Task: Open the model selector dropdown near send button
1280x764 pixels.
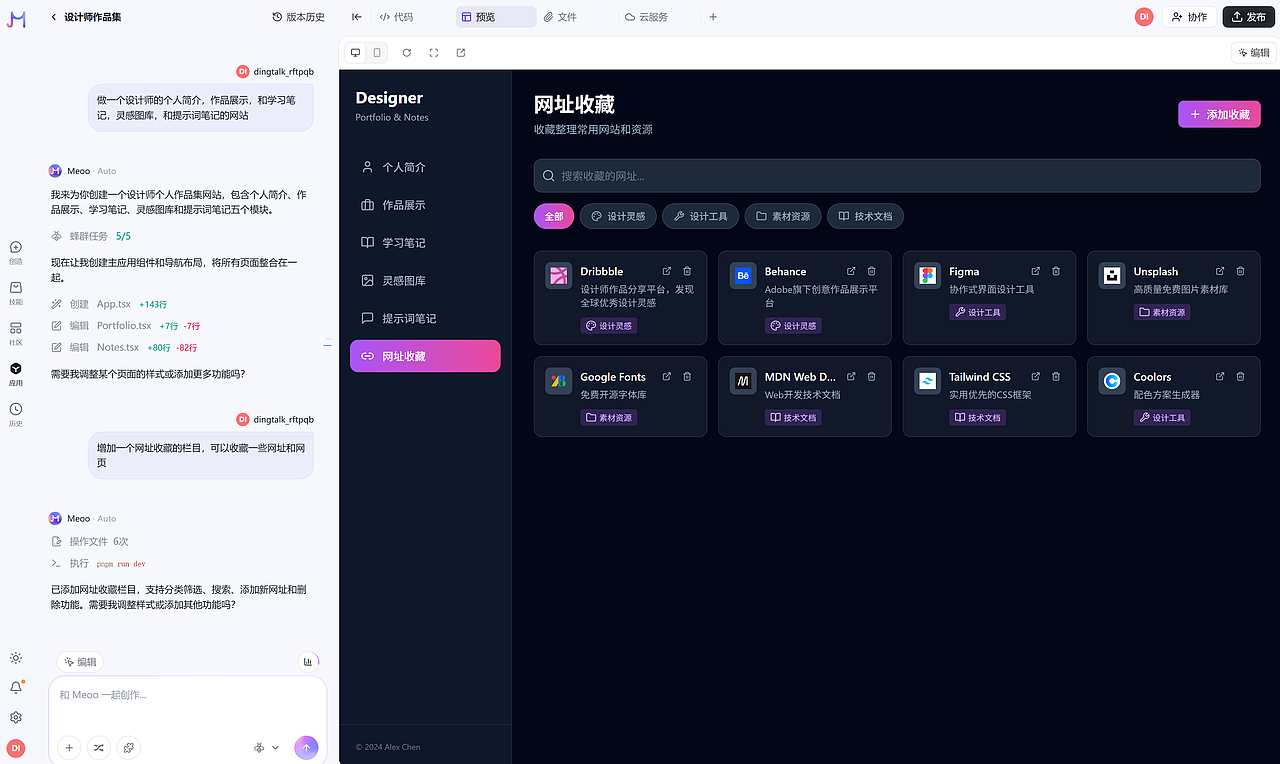Action: [264, 747]
